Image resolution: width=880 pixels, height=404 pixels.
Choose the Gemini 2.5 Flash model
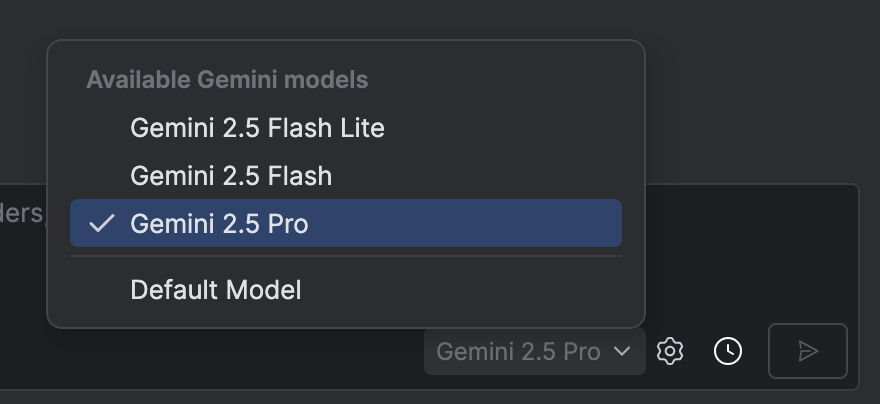pos(231,176)
